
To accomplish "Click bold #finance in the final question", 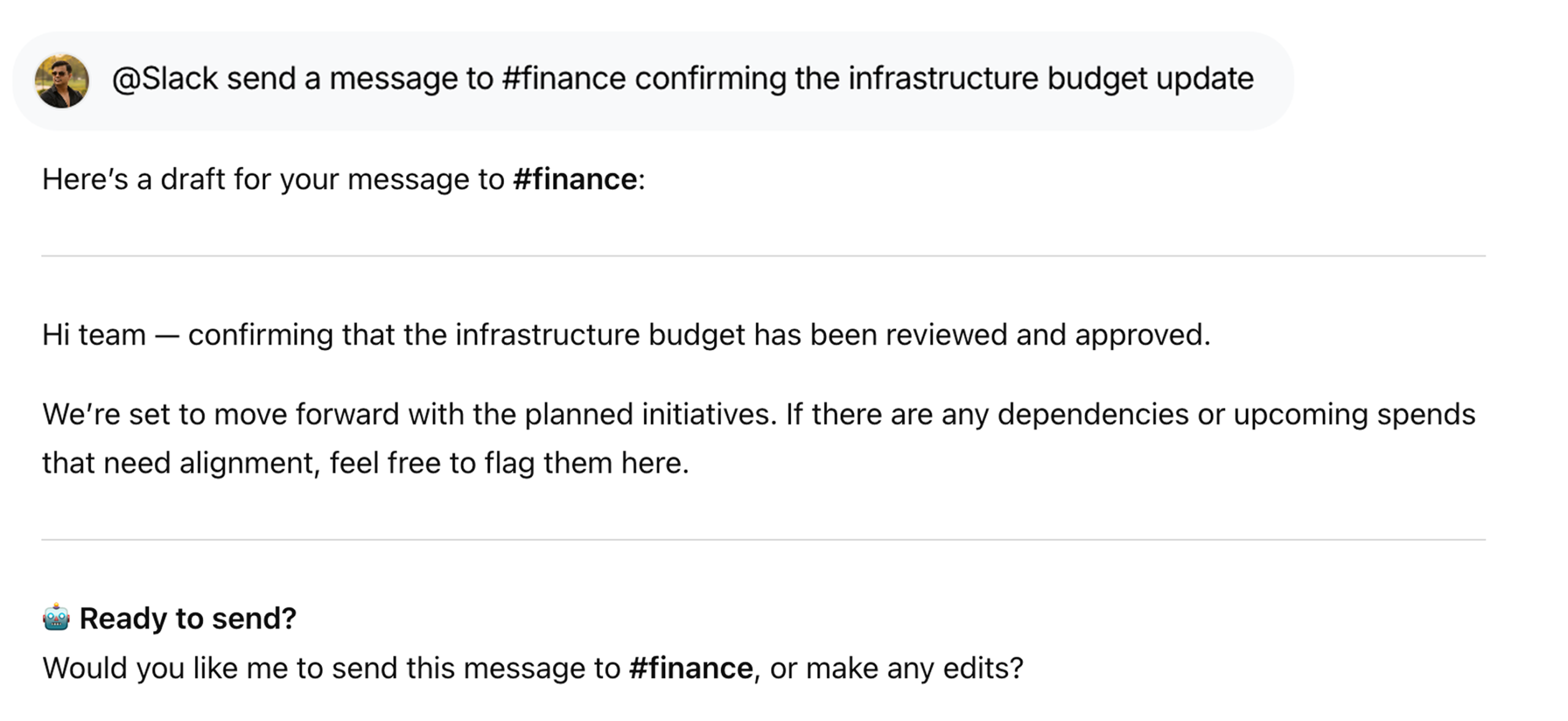I will point(691,668).
